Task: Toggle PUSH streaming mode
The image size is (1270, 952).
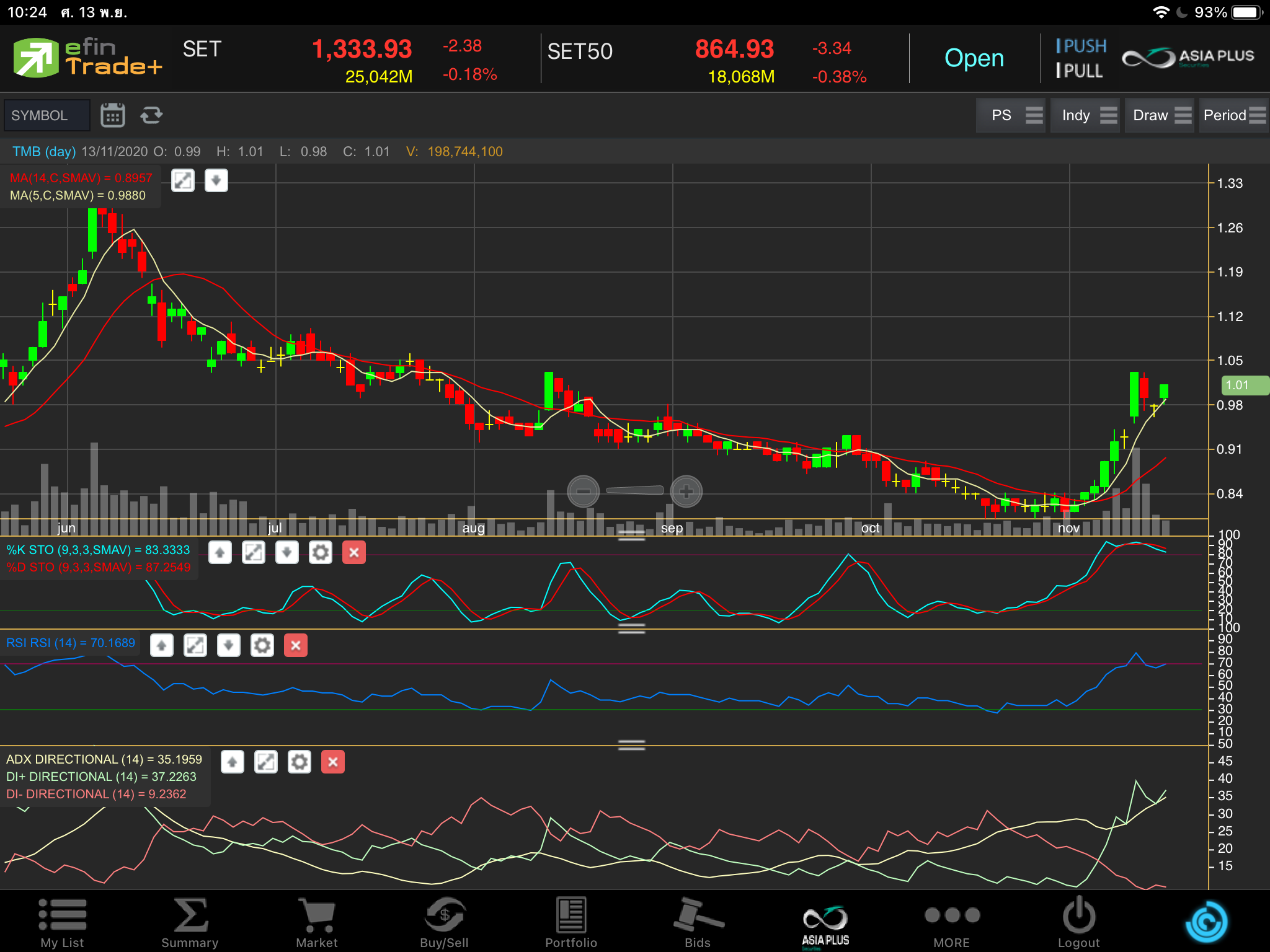Action: [1081, 46]
